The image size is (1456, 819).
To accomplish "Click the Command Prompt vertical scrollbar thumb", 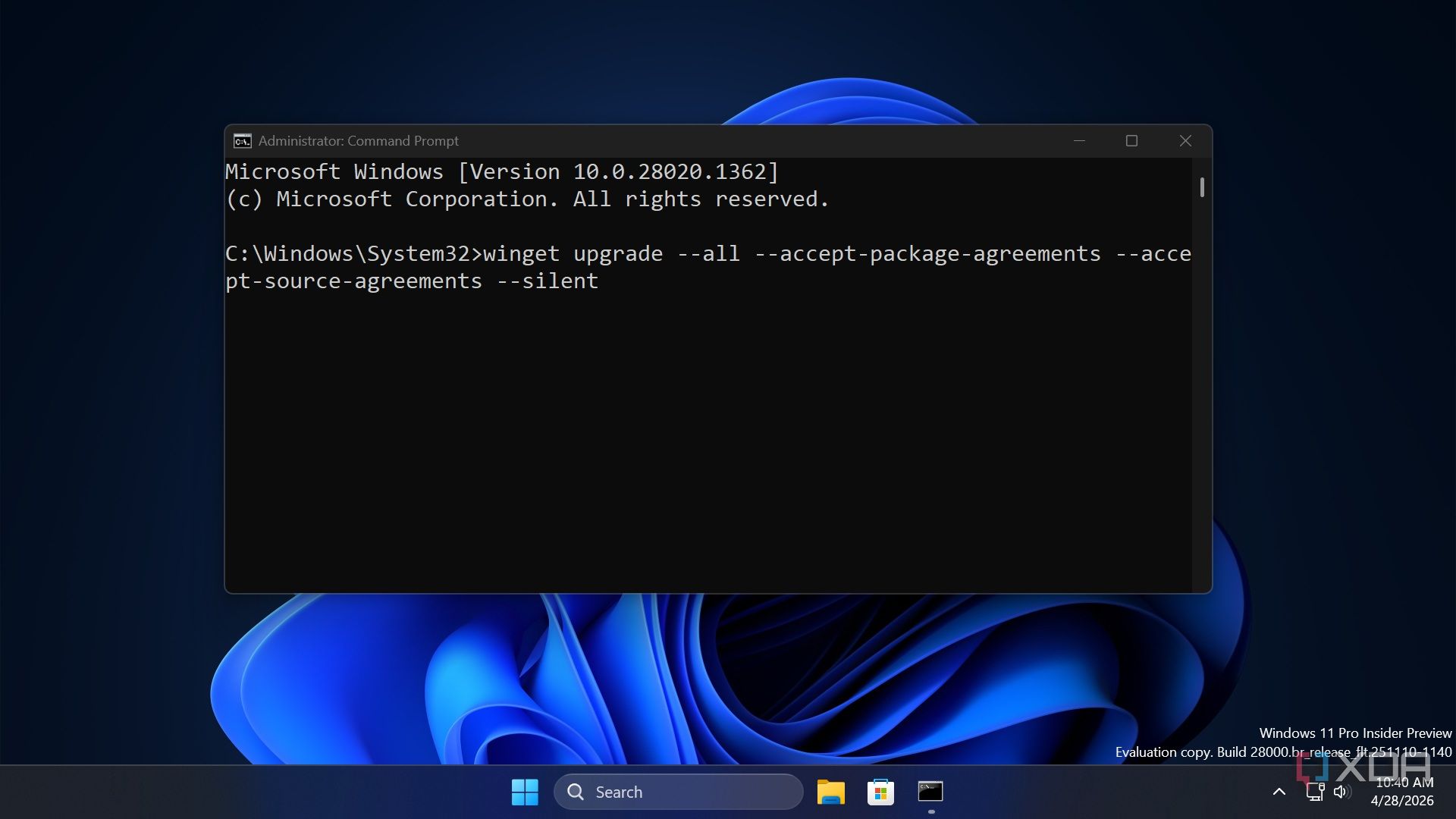I will pos(1202,187).
